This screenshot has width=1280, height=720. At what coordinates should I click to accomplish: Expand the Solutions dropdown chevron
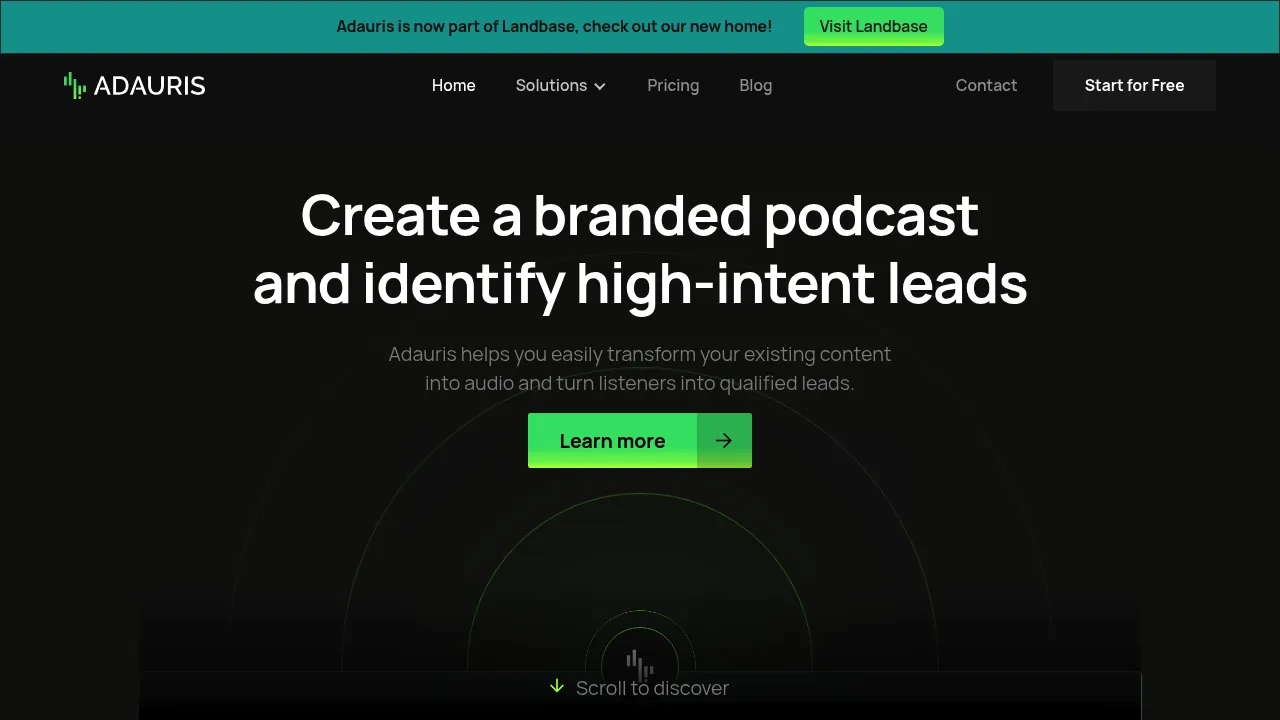point(600,86)
